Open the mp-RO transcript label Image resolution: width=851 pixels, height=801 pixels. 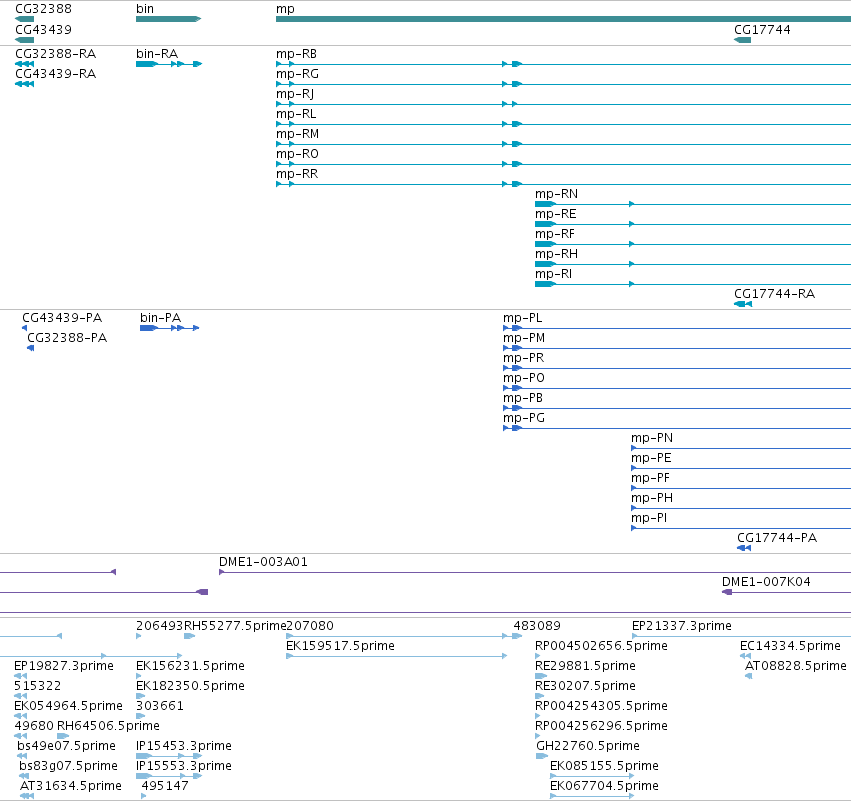click(x=297, y=154)
